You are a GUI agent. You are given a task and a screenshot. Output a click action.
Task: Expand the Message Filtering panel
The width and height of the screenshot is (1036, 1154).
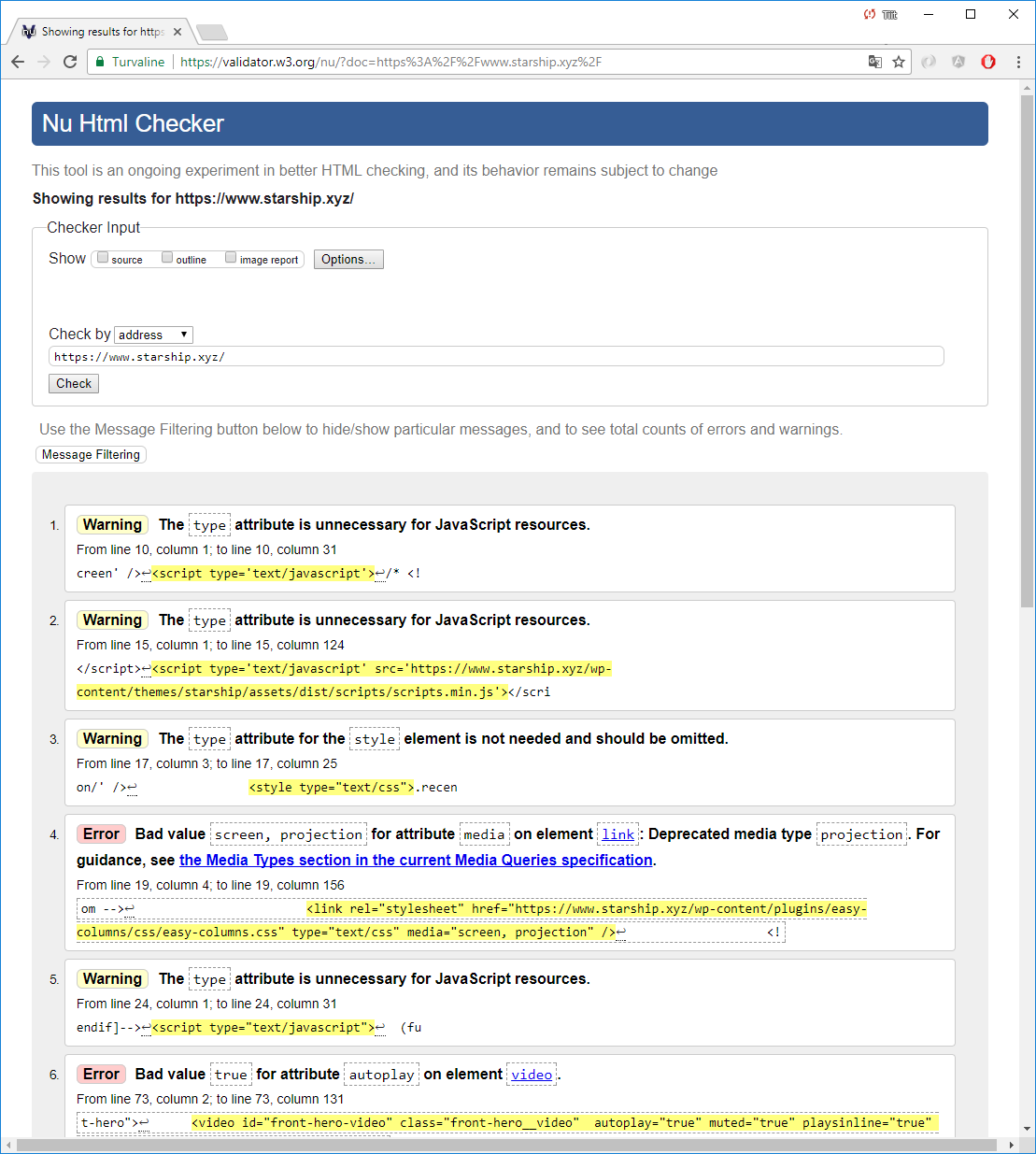pos(91,455)
